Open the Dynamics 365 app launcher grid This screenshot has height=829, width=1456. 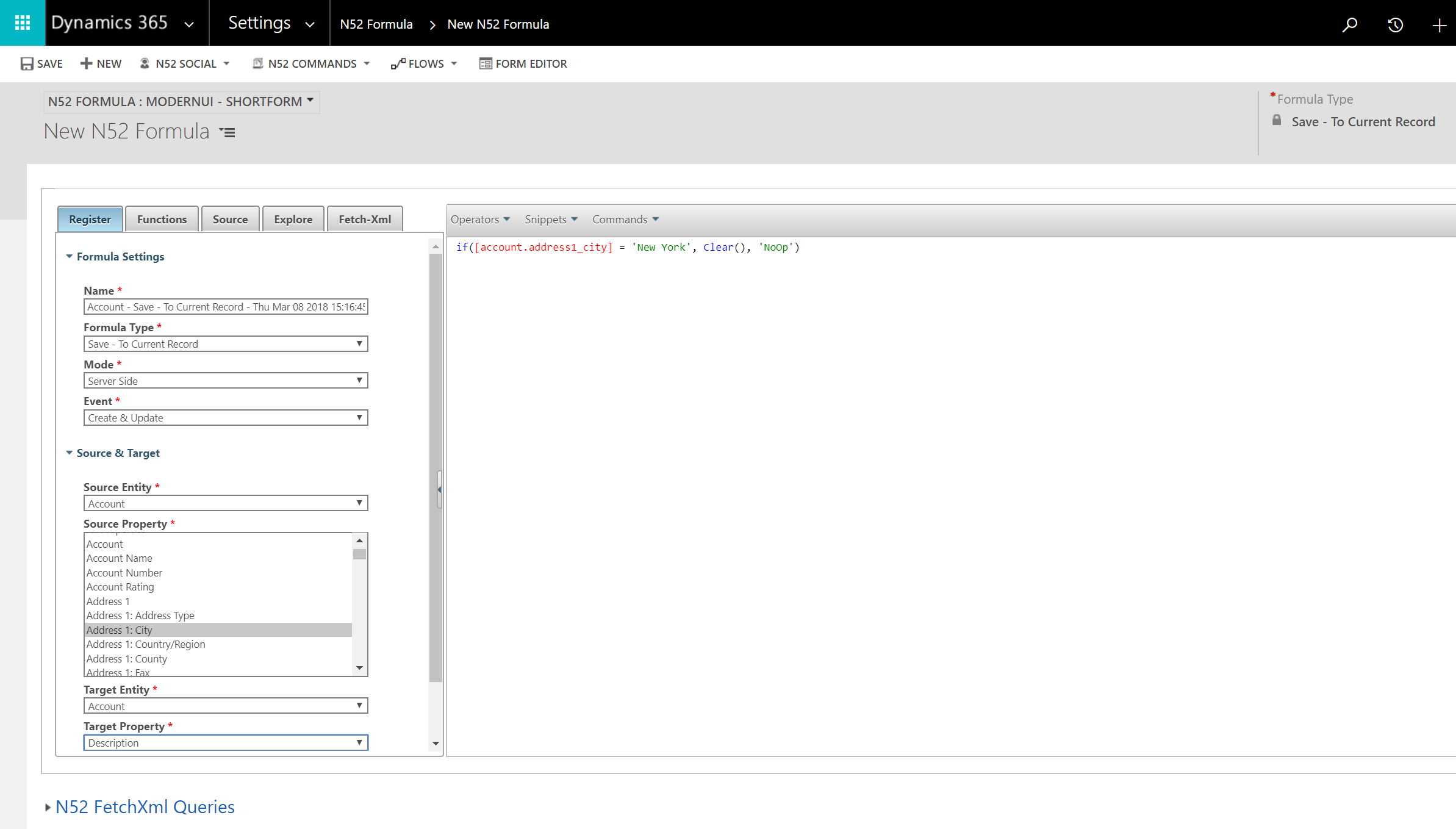23,23
